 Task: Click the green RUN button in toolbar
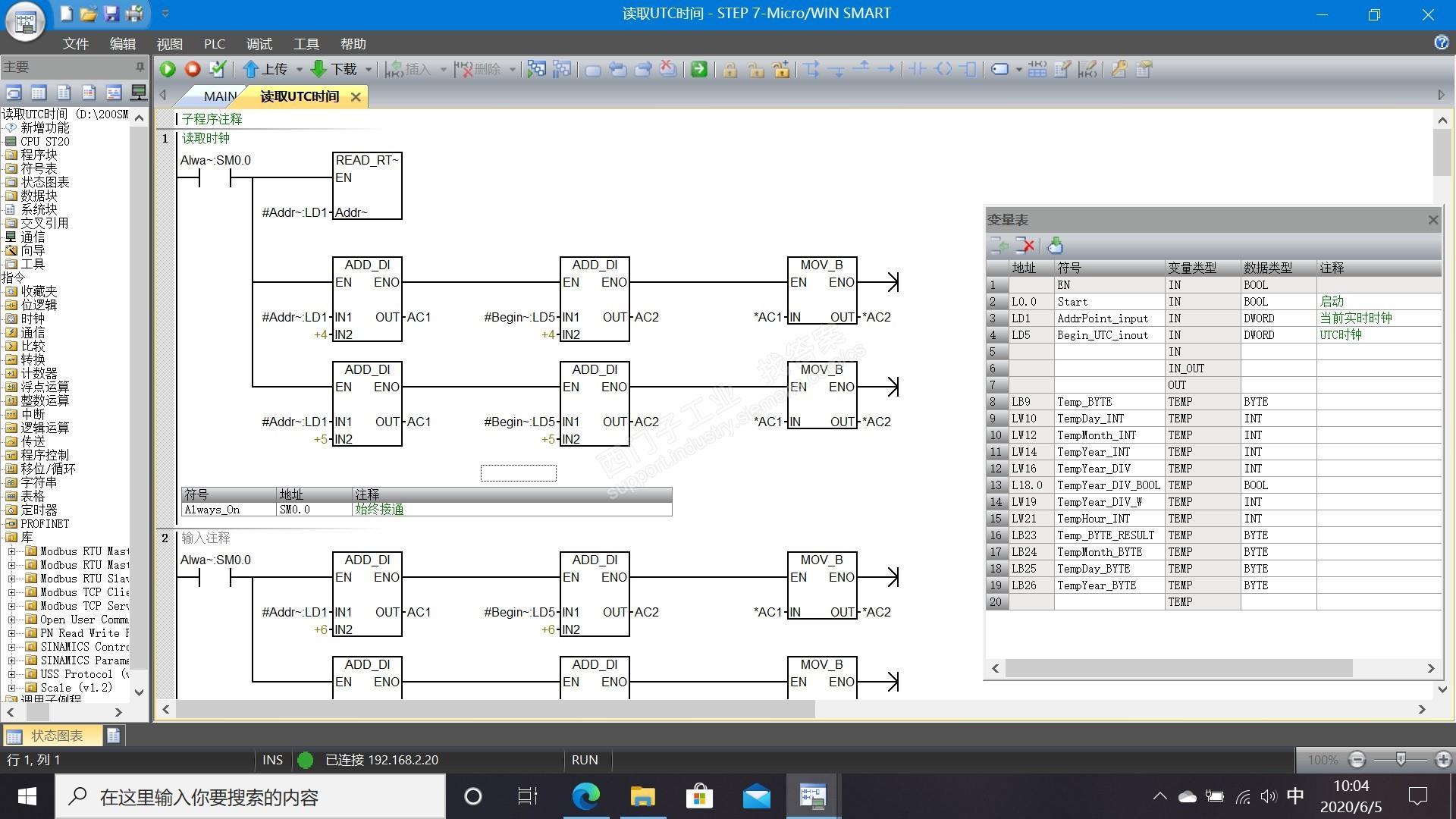tap(168, 70)
